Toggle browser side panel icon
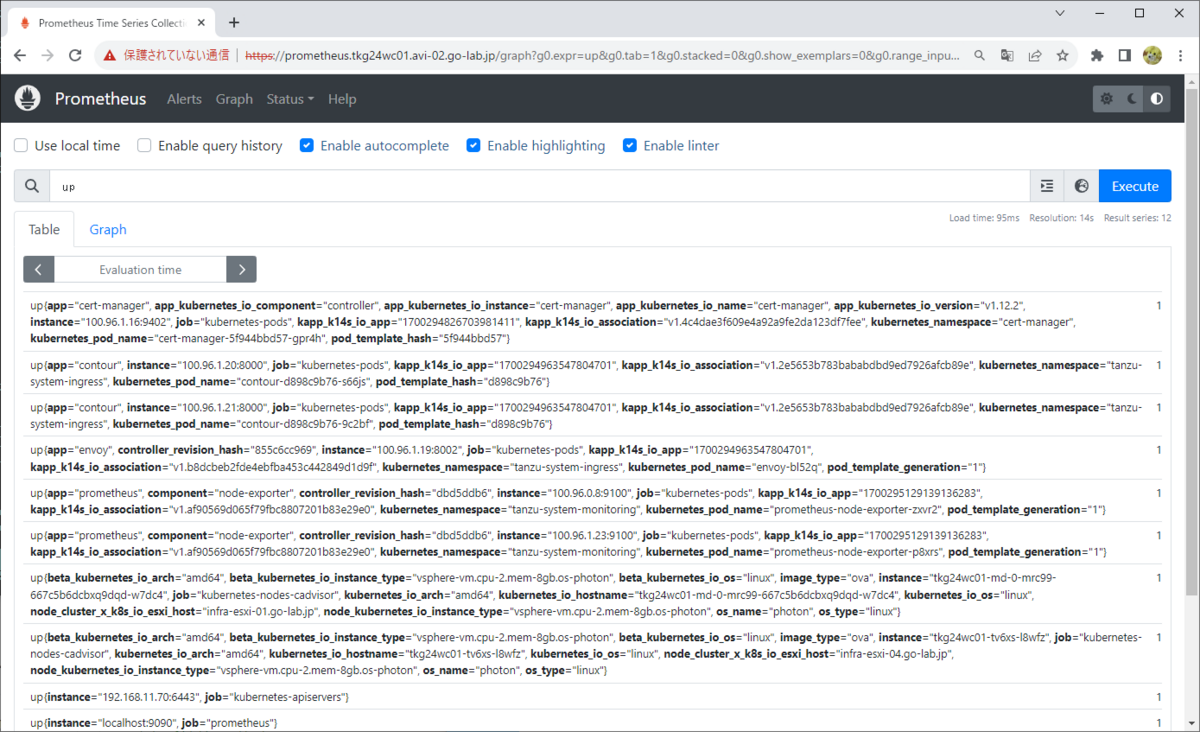This screenshot has width=1200, height=732. click(1124, 56)
